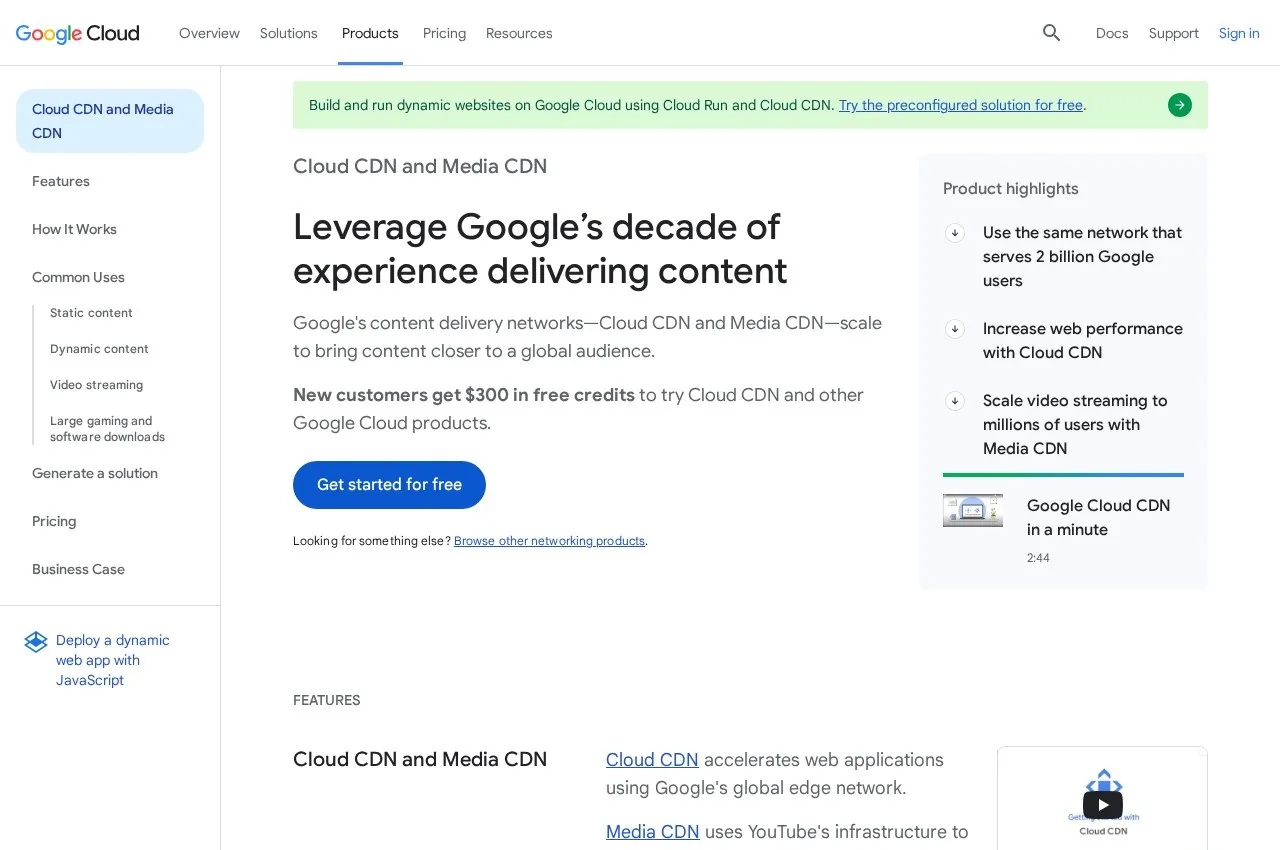Select 'Cloud CDN and Media CDN' sidebar item
This screenshot has width=1280, height=850.
pos(110,121)
